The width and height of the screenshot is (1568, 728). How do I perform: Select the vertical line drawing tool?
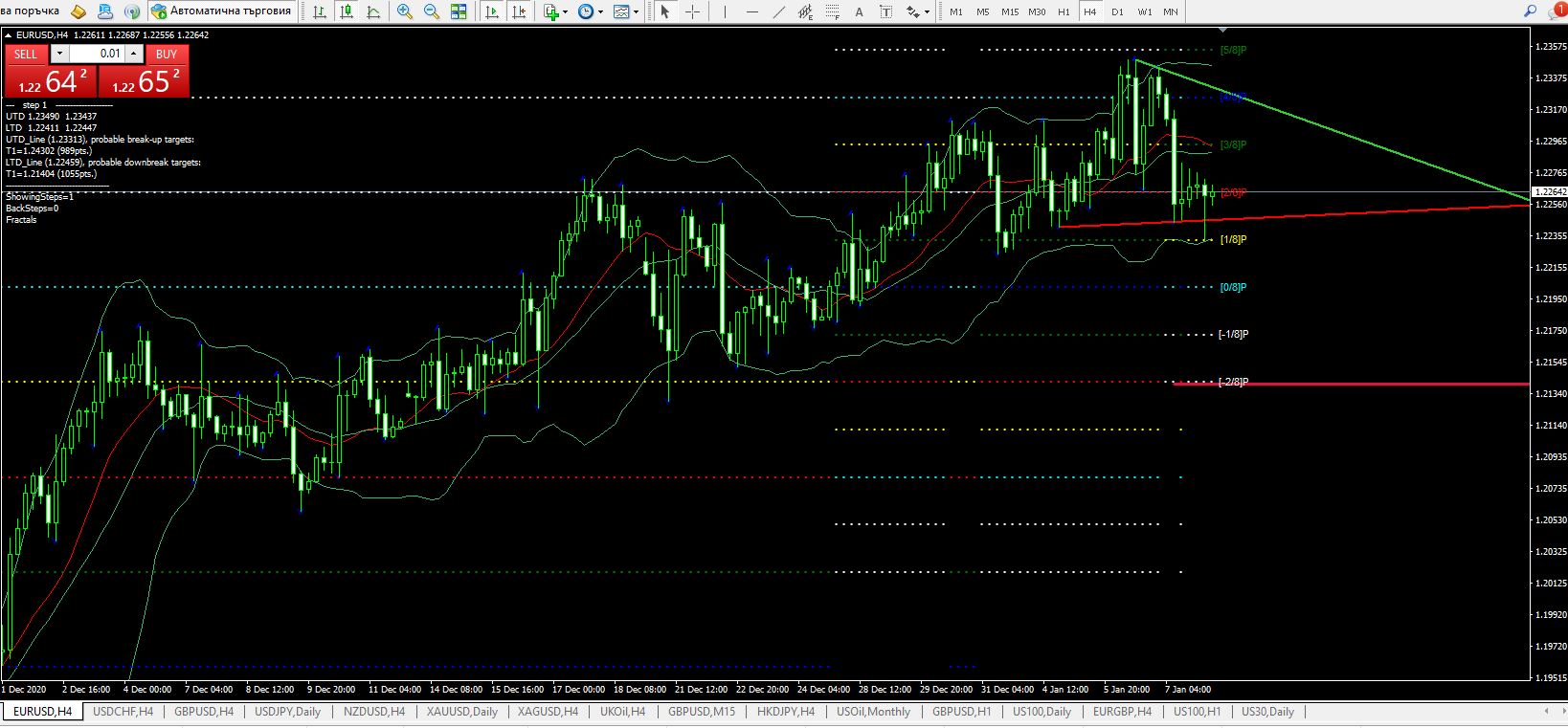pos(725,11)
